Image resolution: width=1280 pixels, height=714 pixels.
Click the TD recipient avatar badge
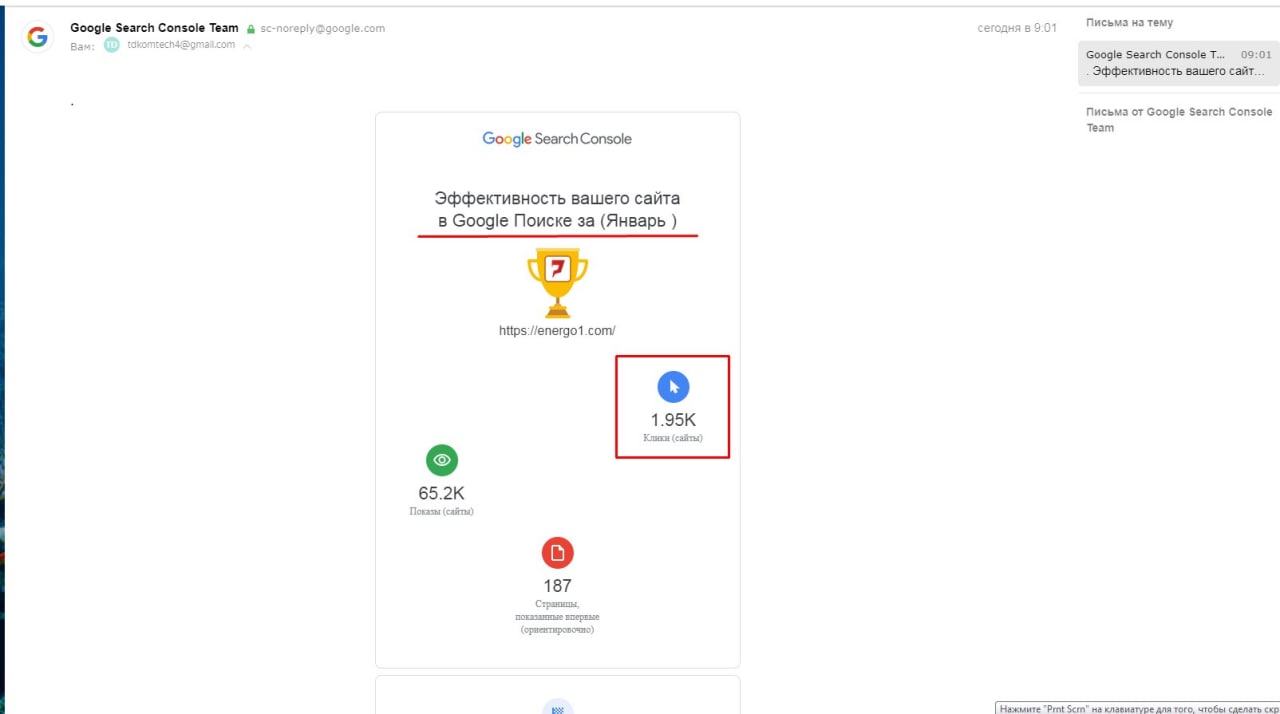pos(112,45)
